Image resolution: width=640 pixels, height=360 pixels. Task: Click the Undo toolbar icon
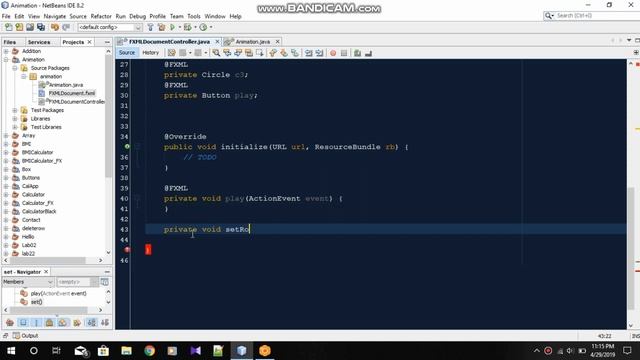tap(55, 27)
